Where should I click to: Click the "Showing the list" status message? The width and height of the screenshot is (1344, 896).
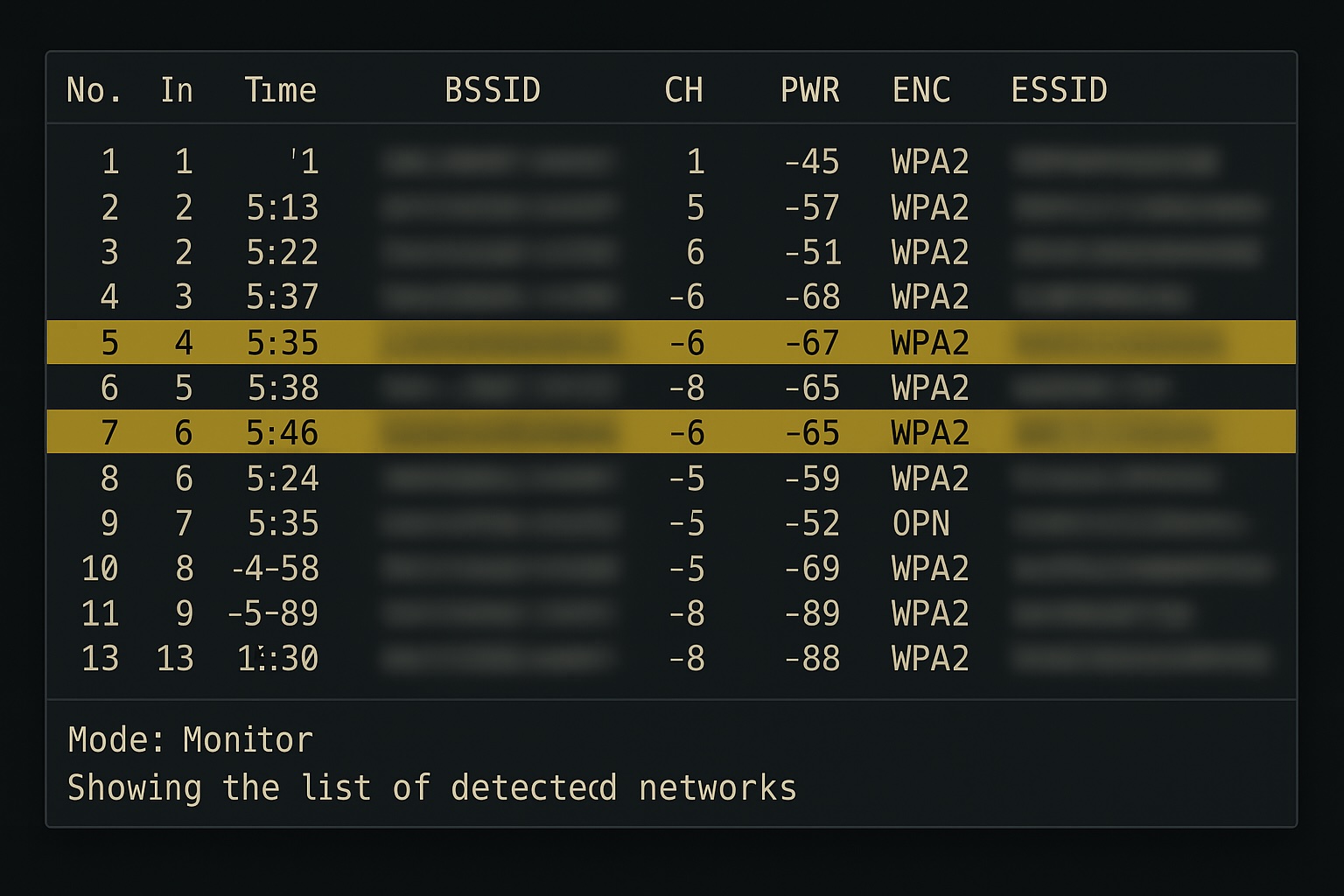[x=431, y=787]
